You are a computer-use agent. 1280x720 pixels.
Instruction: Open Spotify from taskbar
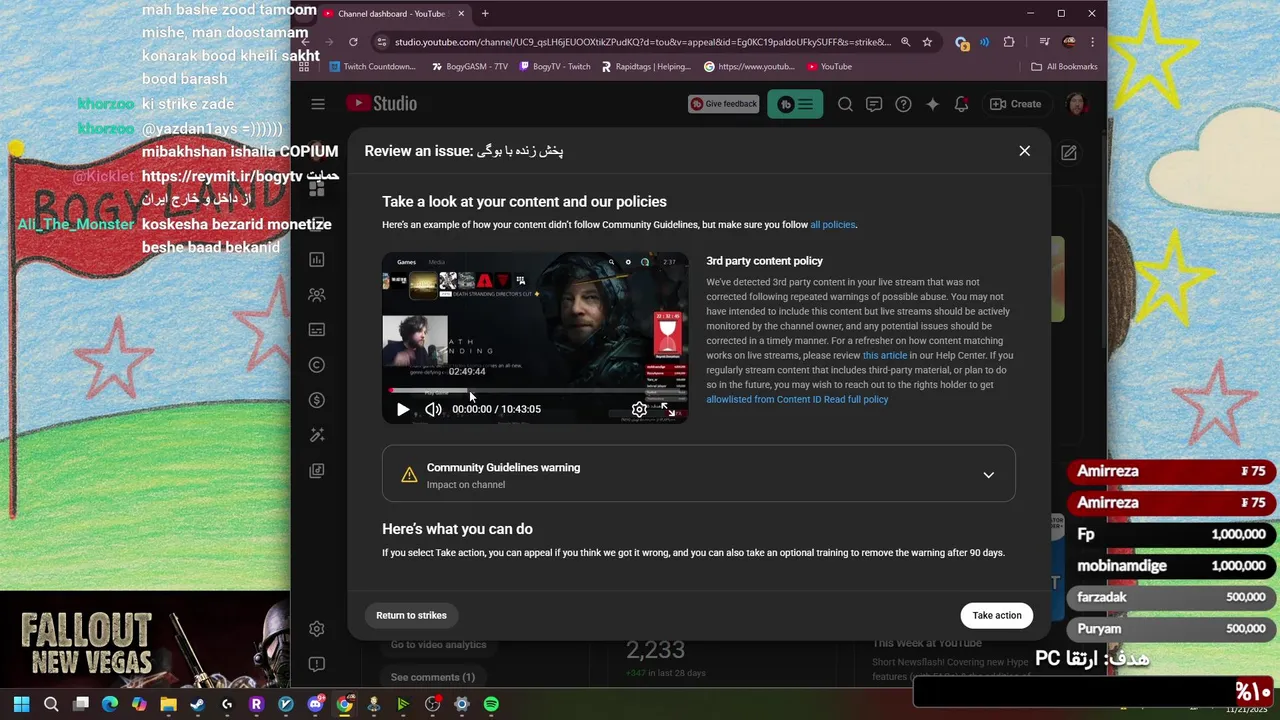pos(491,704)
